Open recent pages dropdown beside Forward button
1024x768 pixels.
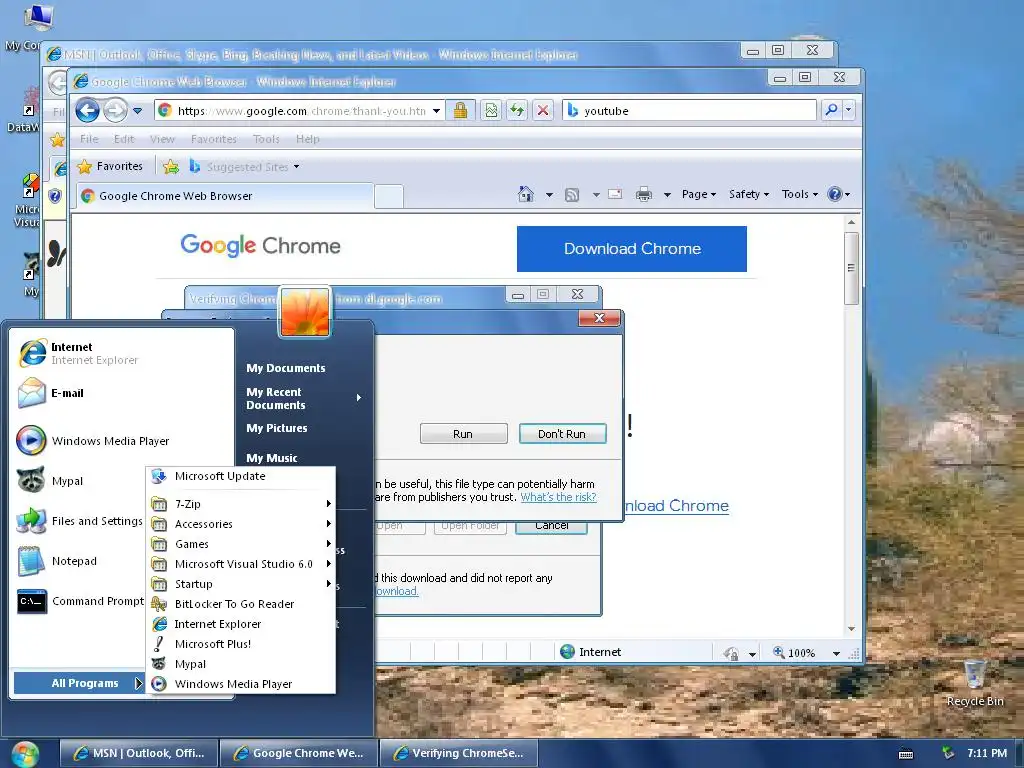pos(137,111)
